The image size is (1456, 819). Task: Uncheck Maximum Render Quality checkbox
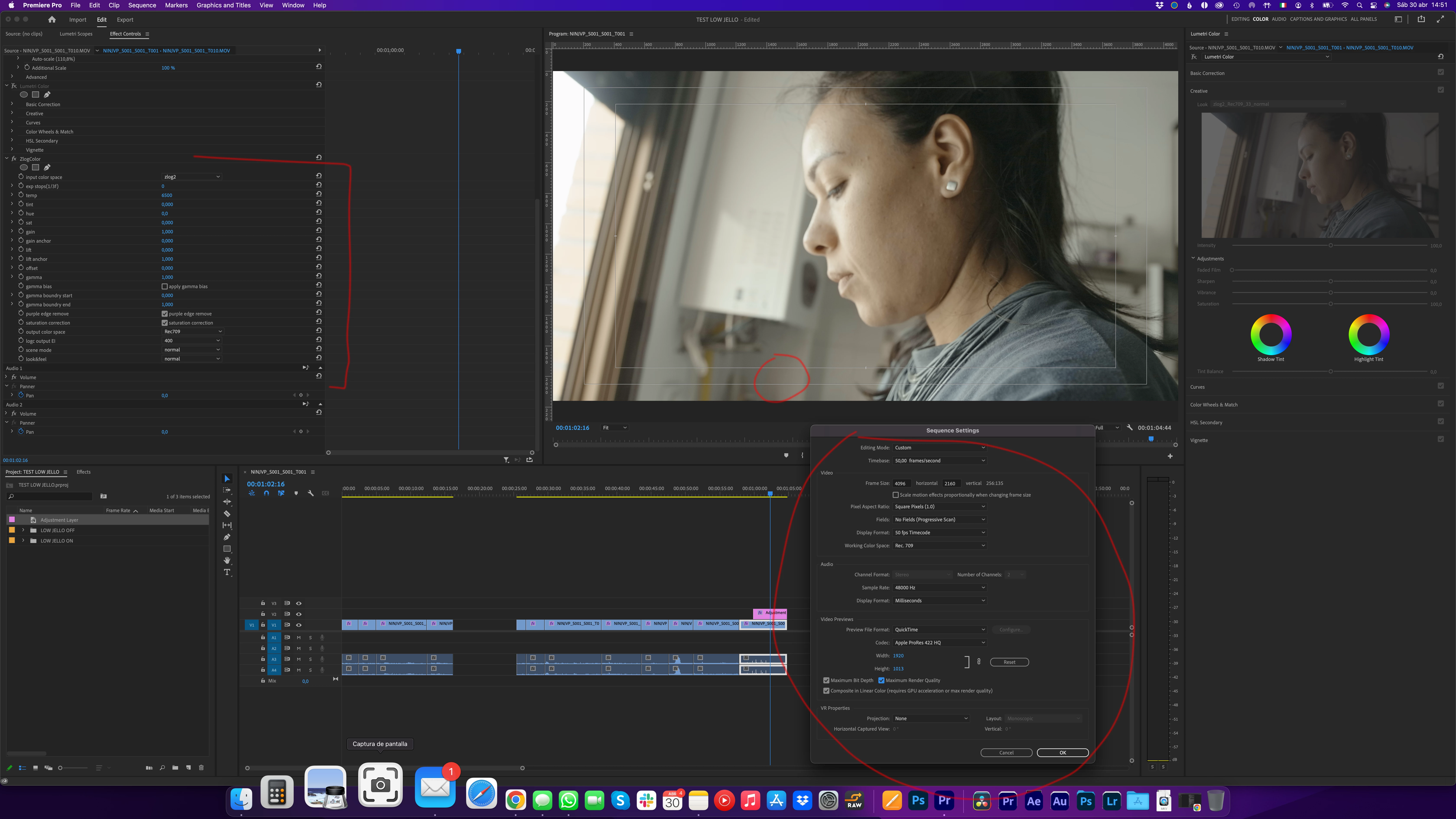pyautogui.click(x=881, y=681)
